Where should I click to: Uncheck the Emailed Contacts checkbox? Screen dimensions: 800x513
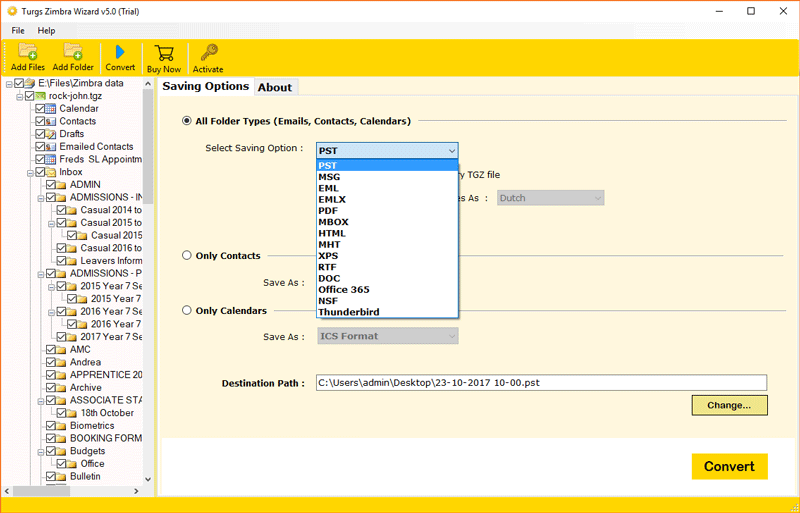(x=40, y=147)
